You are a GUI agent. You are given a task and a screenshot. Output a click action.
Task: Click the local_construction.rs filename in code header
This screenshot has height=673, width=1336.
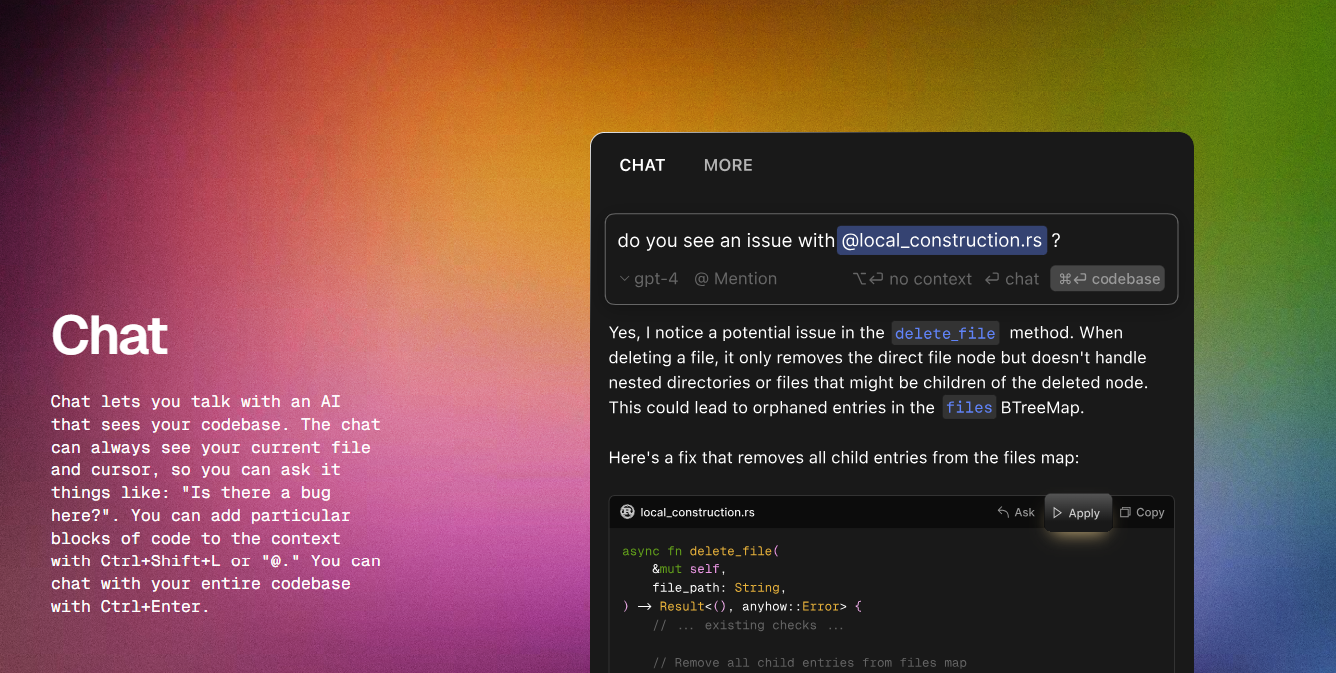coord(697,512)
